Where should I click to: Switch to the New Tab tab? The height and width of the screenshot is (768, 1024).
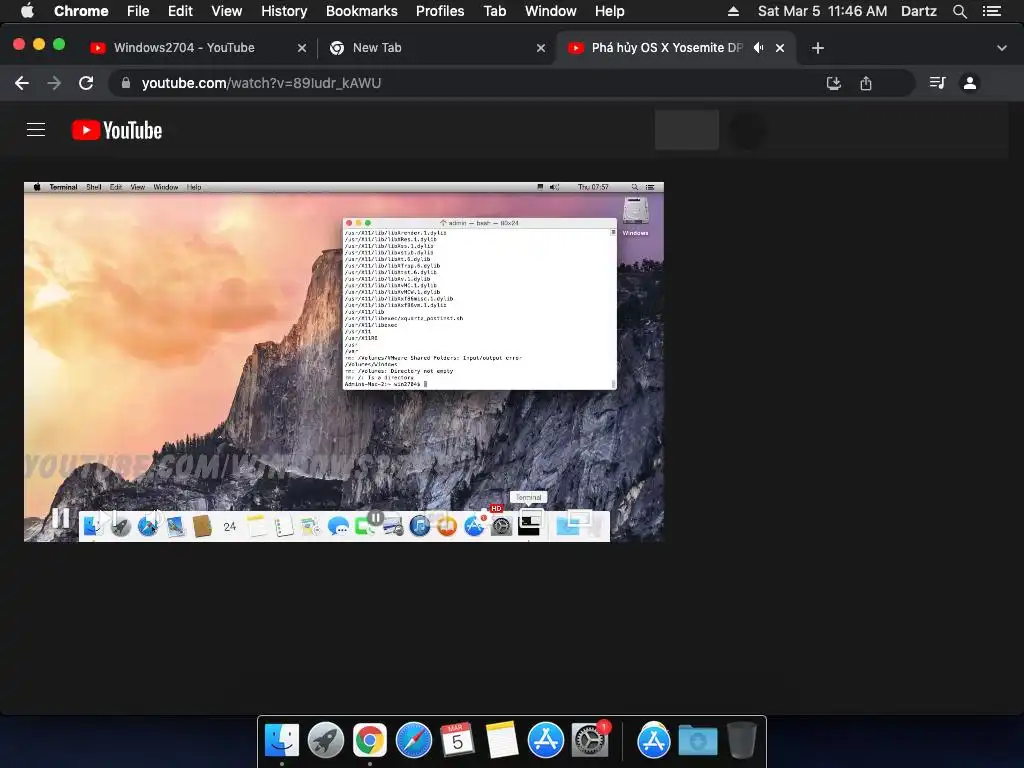pos(431,48)
